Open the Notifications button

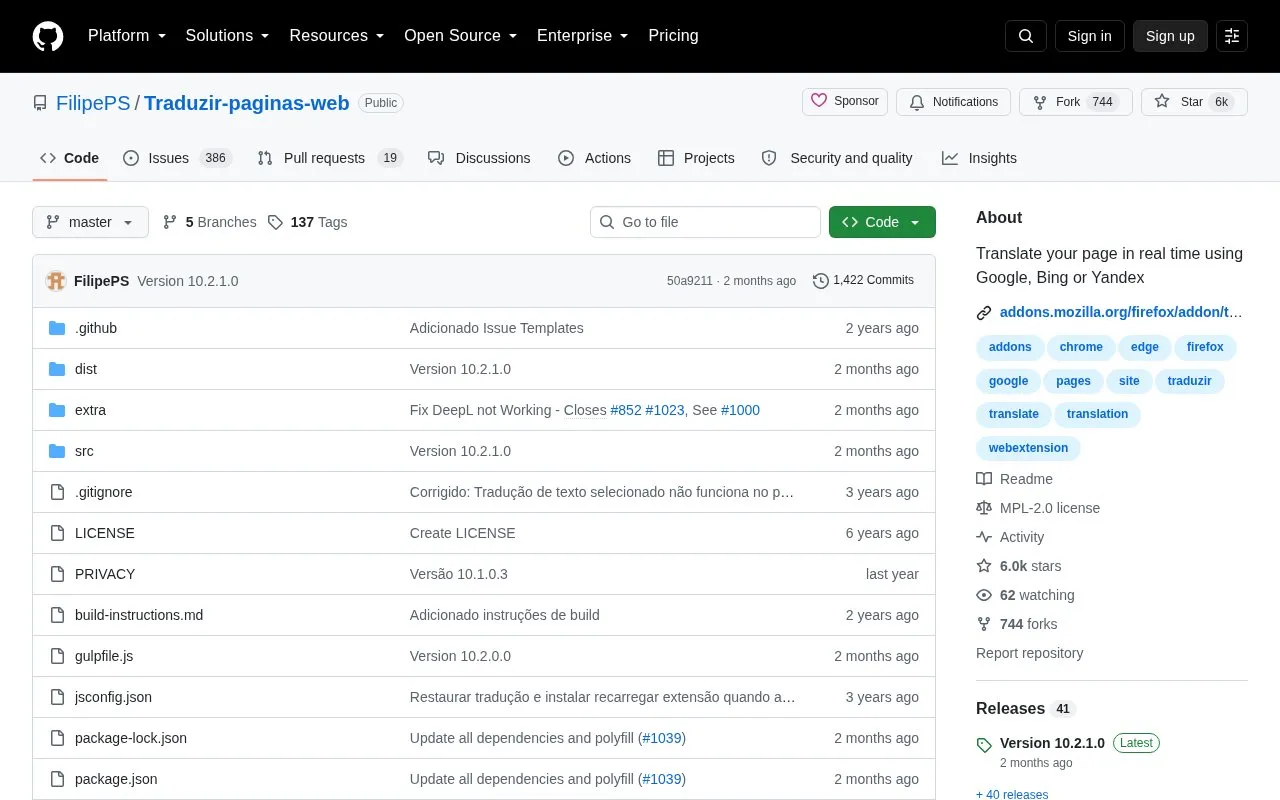click(x=954, y=102)
